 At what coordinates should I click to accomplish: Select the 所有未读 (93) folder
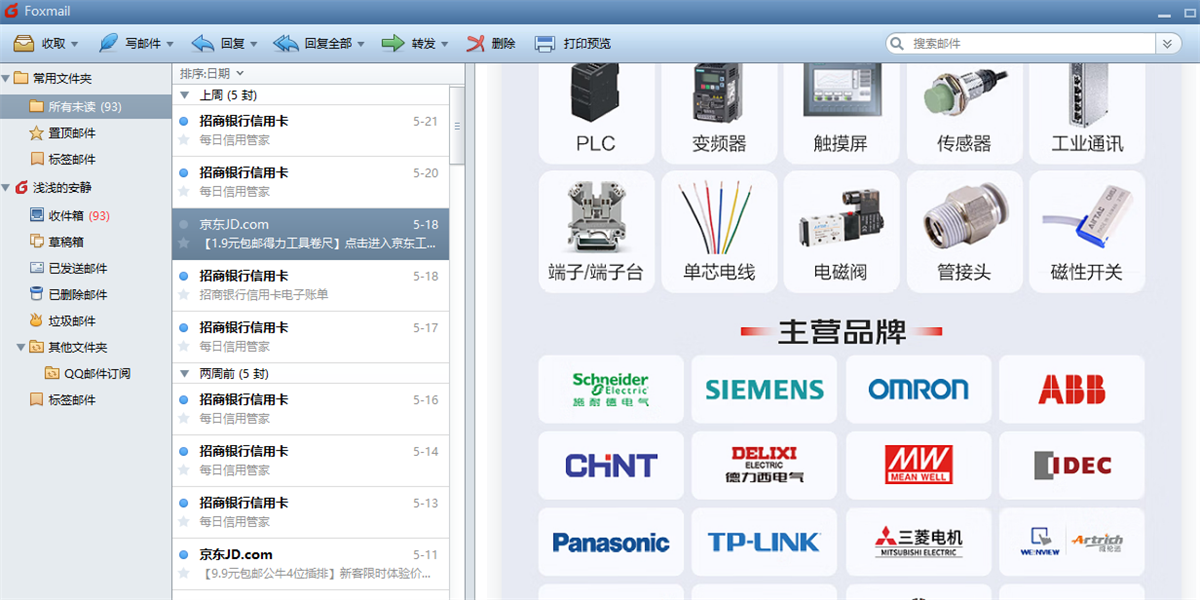tap(86, 106)
